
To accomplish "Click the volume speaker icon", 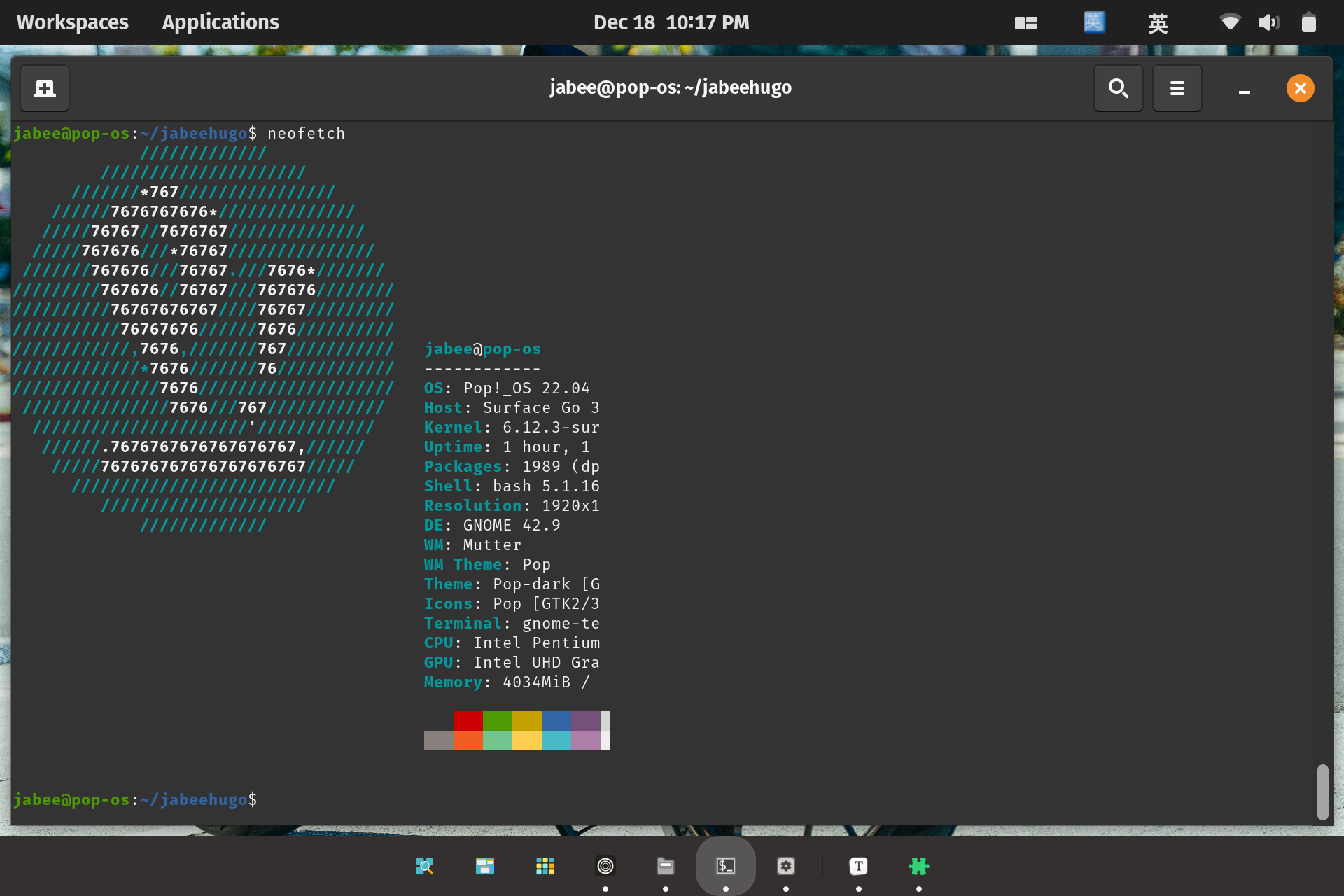I will (x=1268, y=22).
